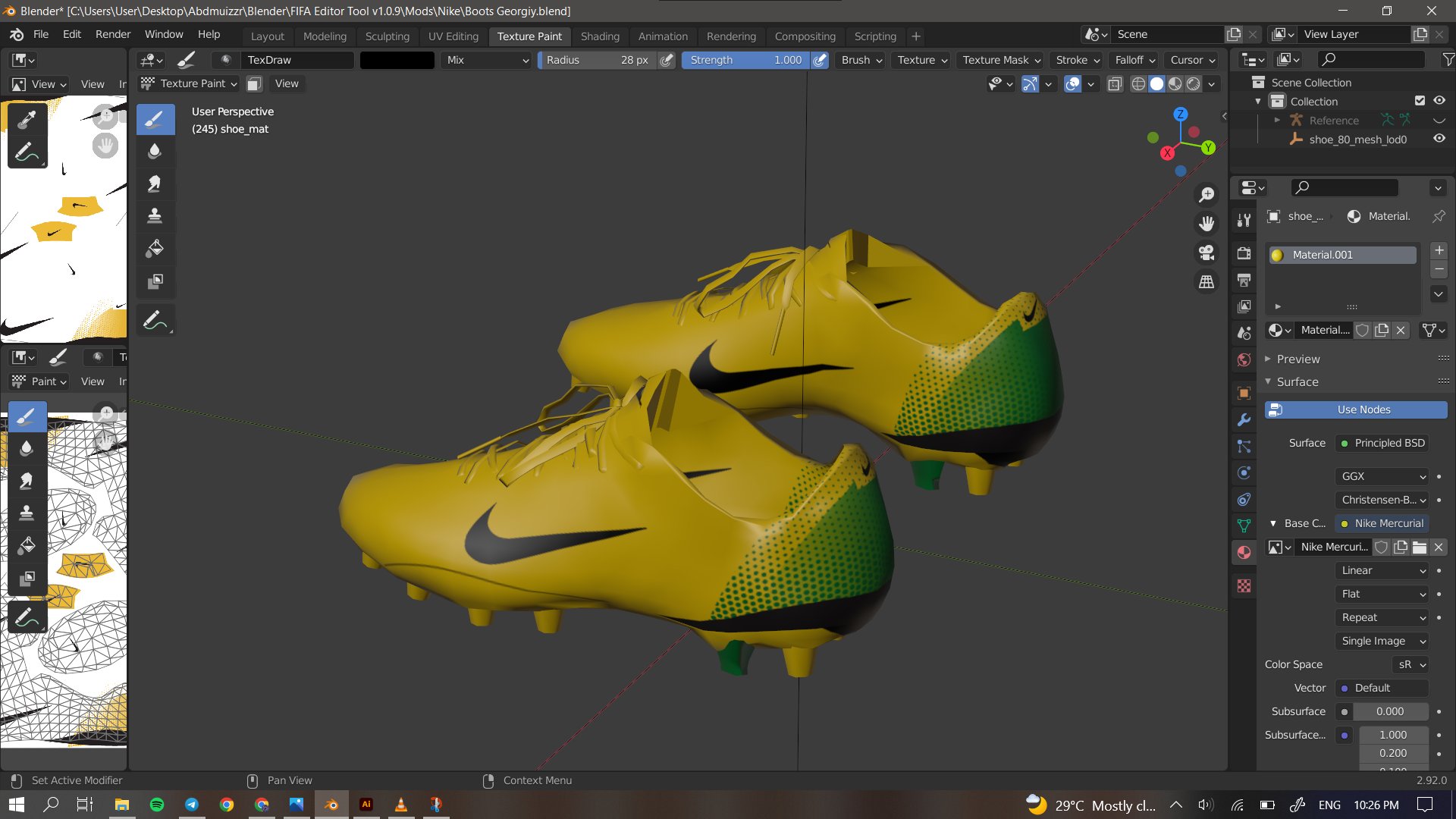
Task: Toggle Collection exclude checkbox in outliner
Action: [x=1420, y=101]
